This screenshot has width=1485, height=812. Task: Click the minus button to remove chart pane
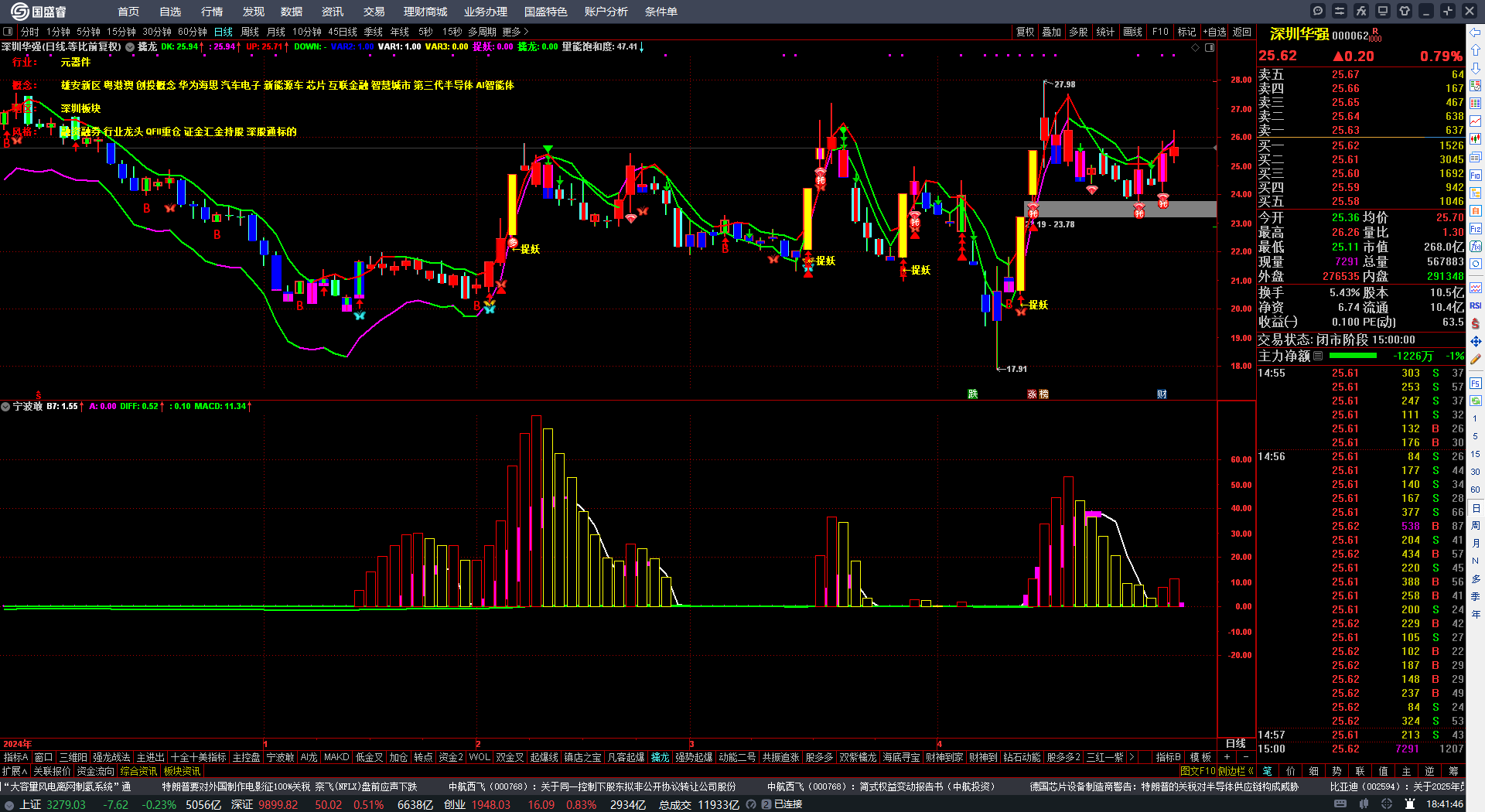(x=1245, y=757)
